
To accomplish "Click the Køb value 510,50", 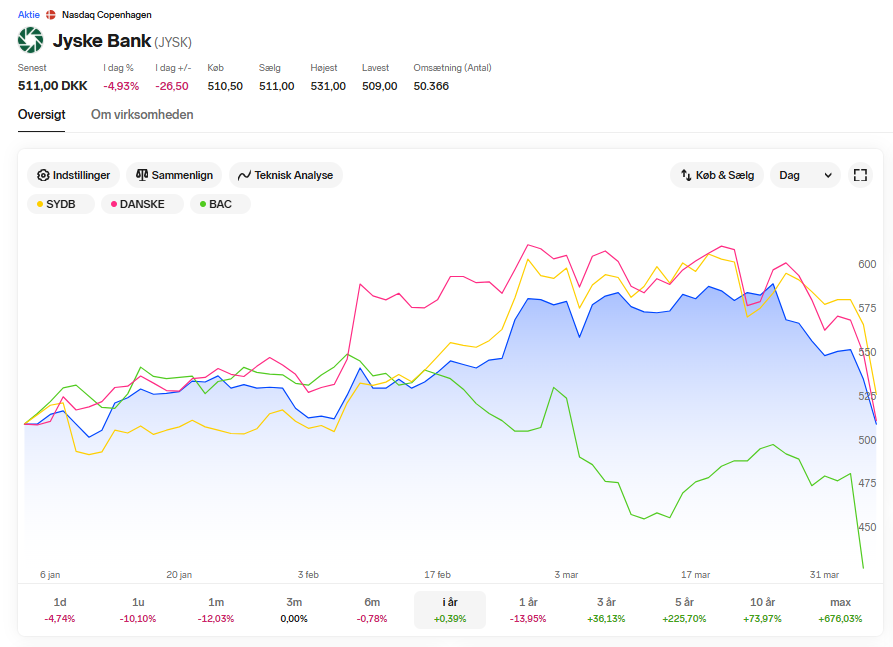I will (225, 86).
